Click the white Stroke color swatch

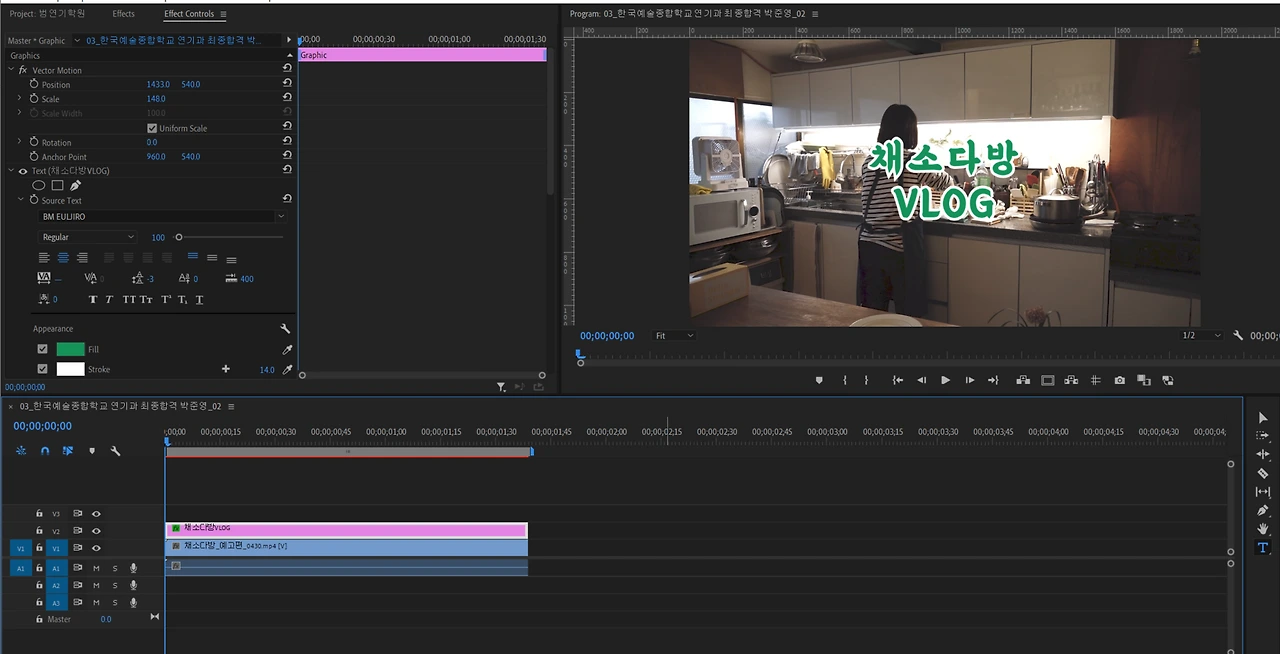click(x=70, y=369)
